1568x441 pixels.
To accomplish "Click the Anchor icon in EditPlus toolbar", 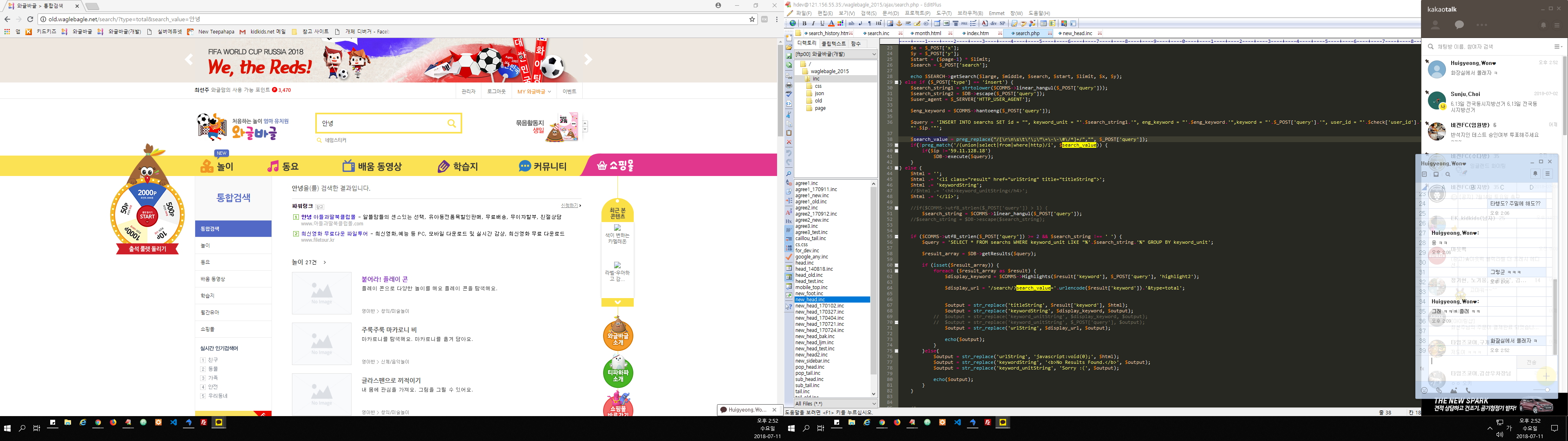I will click(899, 23).
